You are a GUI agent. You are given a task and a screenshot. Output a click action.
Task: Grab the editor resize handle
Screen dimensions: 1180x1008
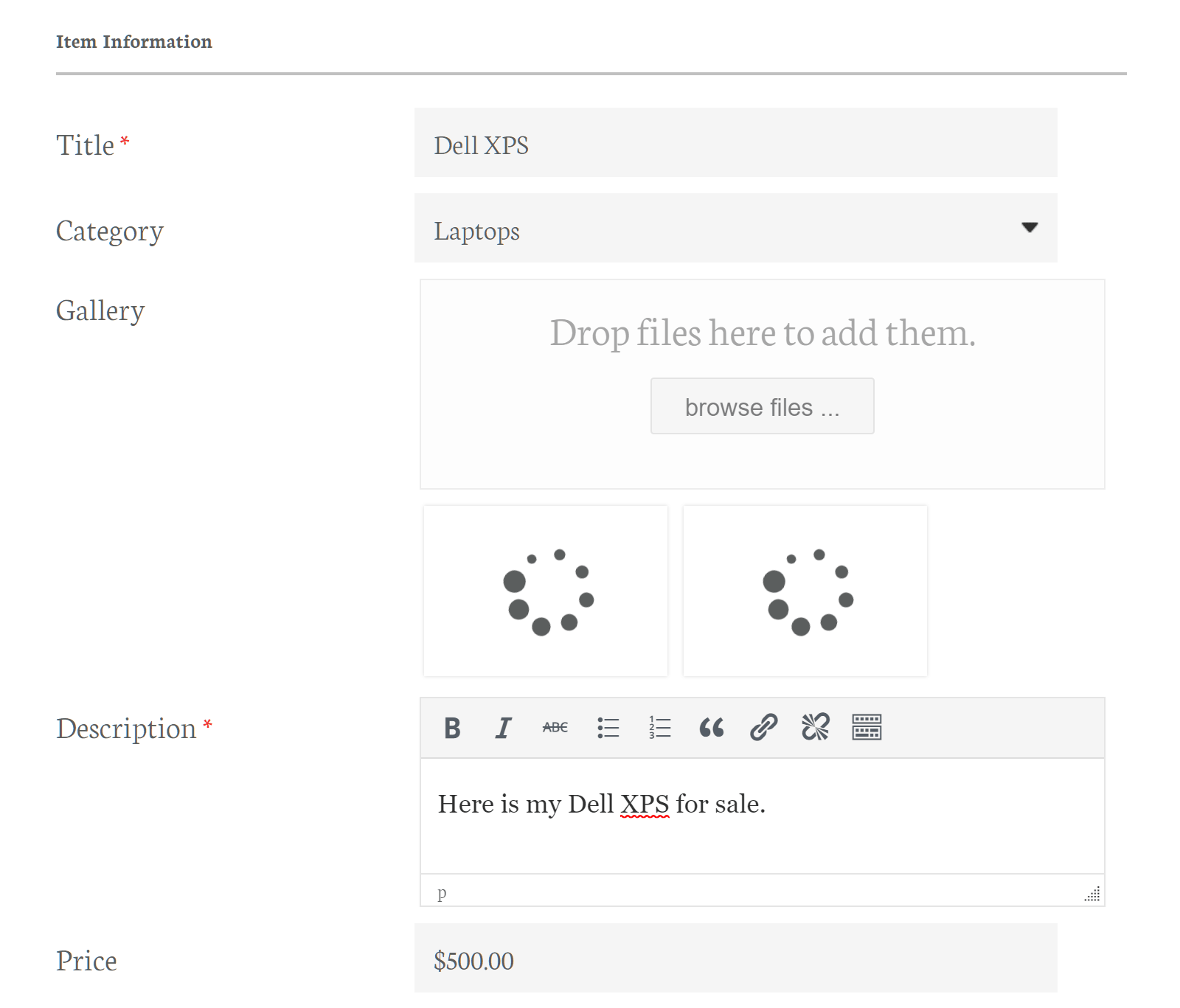pyautogui.click(x=1092, y=894)
